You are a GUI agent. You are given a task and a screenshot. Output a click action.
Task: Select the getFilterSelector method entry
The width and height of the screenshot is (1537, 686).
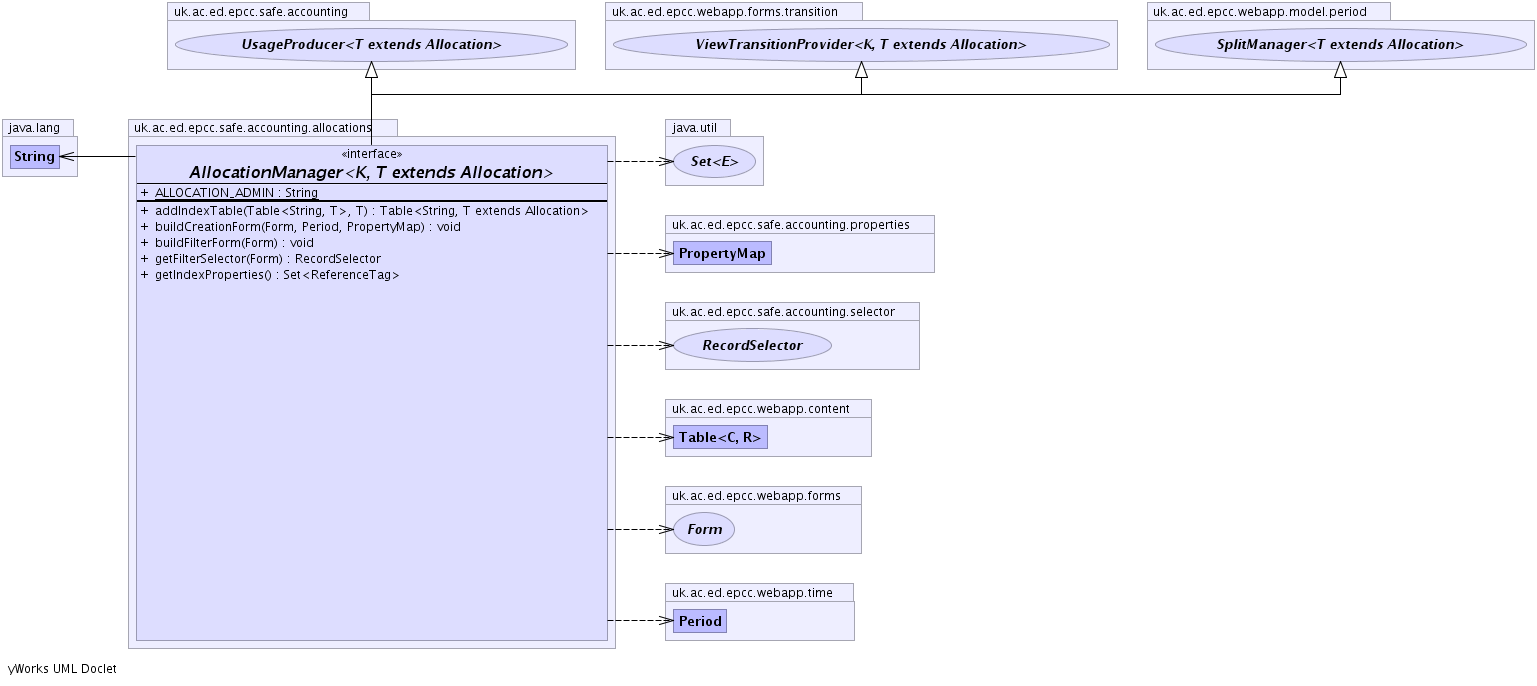(267, 259)
